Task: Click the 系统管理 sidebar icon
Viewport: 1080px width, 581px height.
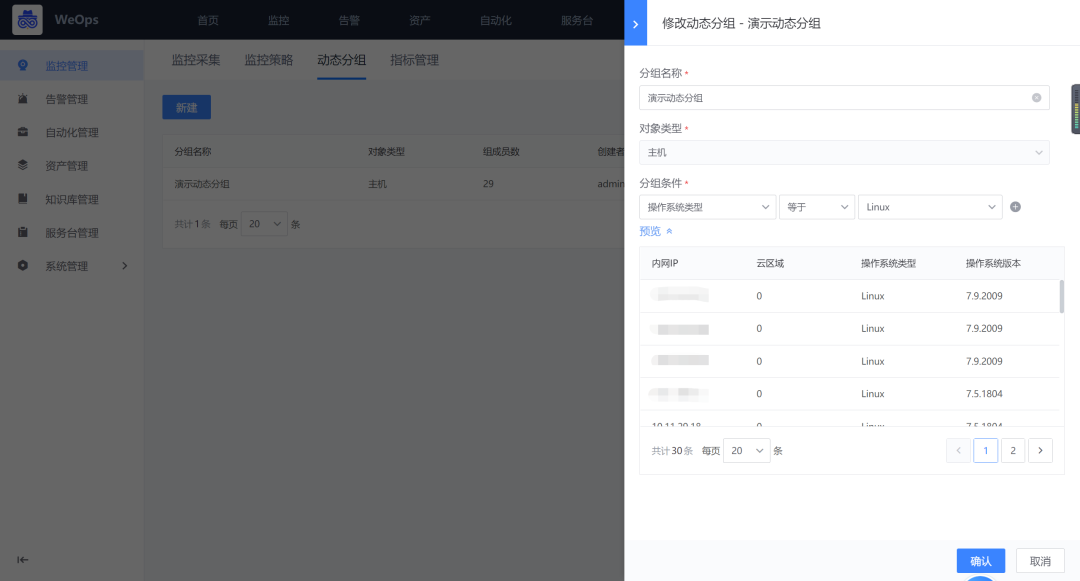Action: coord(23,266)
